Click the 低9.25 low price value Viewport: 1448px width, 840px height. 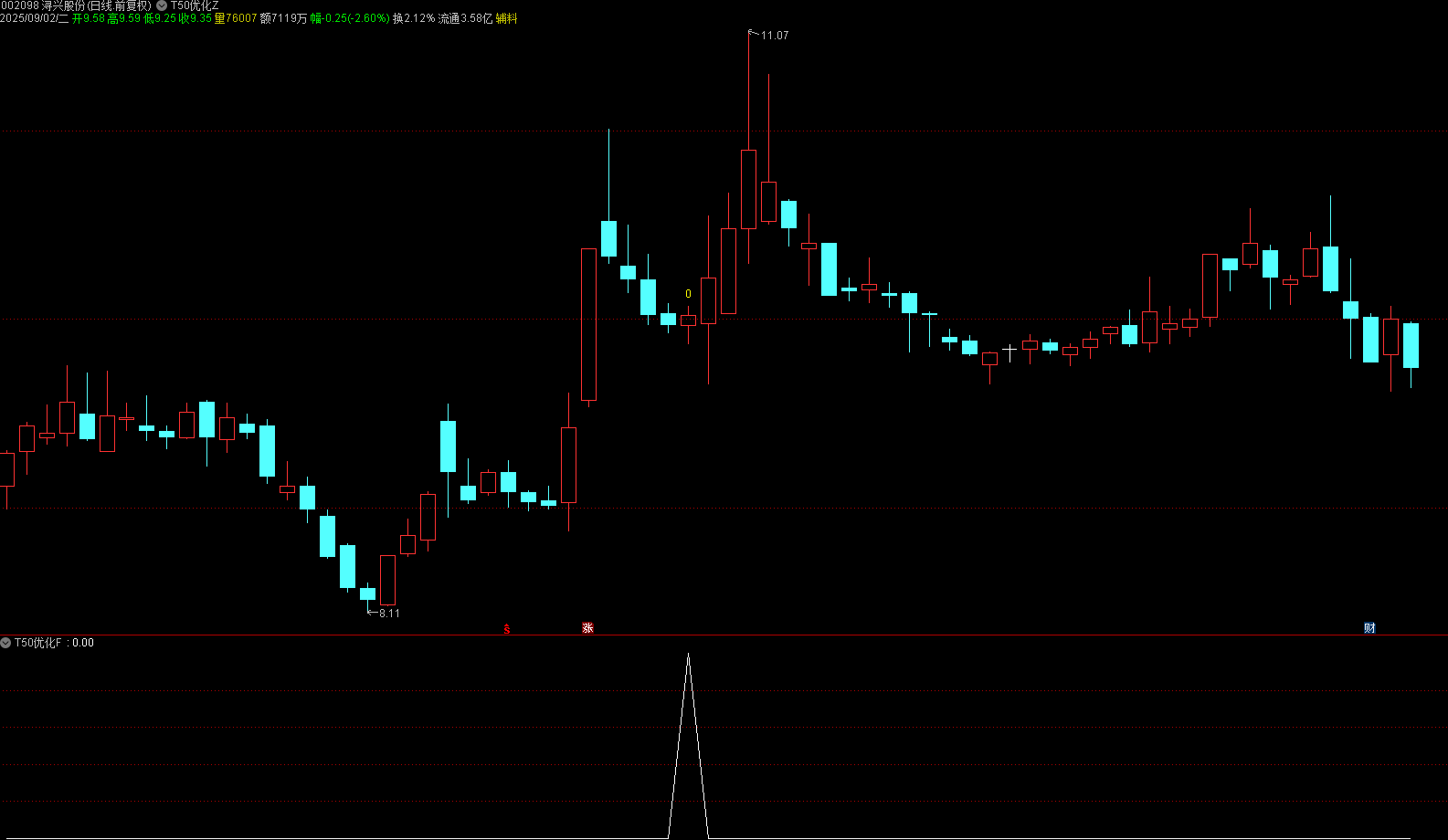[160, 18]
